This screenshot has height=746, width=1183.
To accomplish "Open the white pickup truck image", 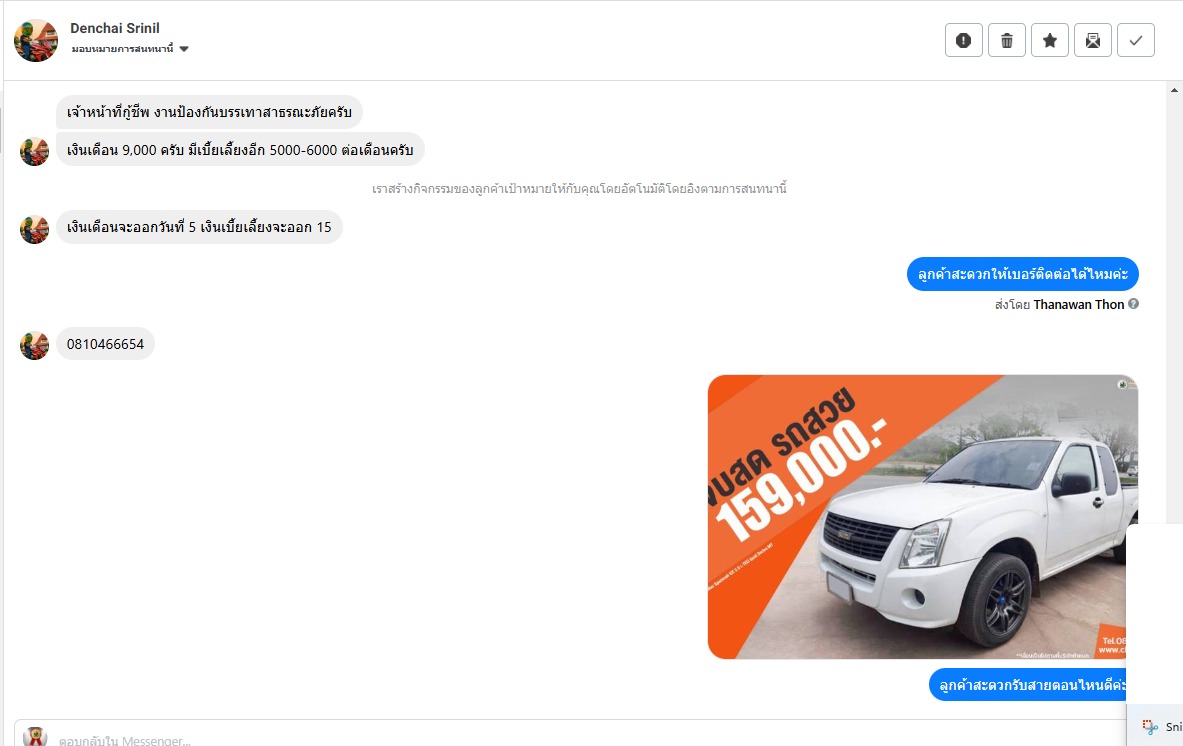I will coord(922,517).
